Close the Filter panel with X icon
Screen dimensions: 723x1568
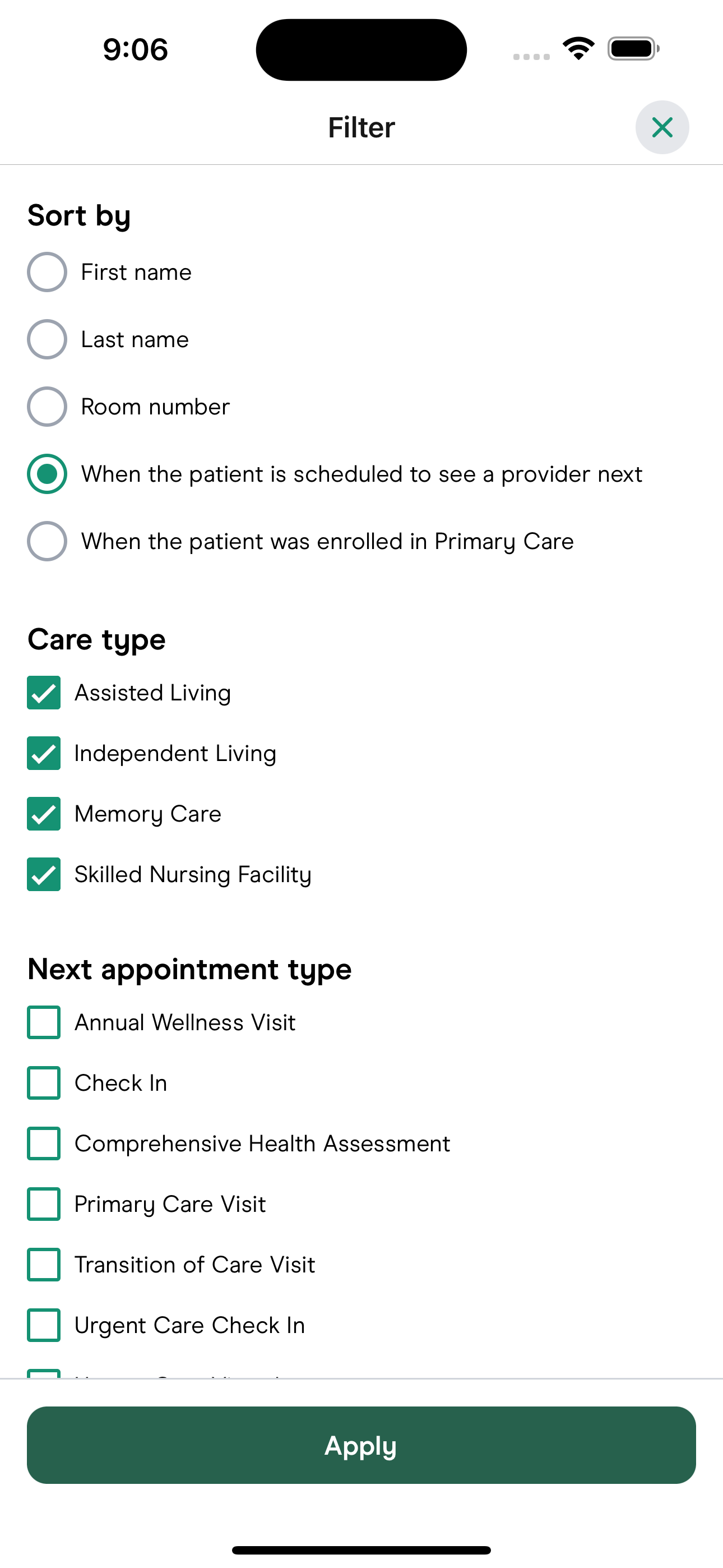662,127
